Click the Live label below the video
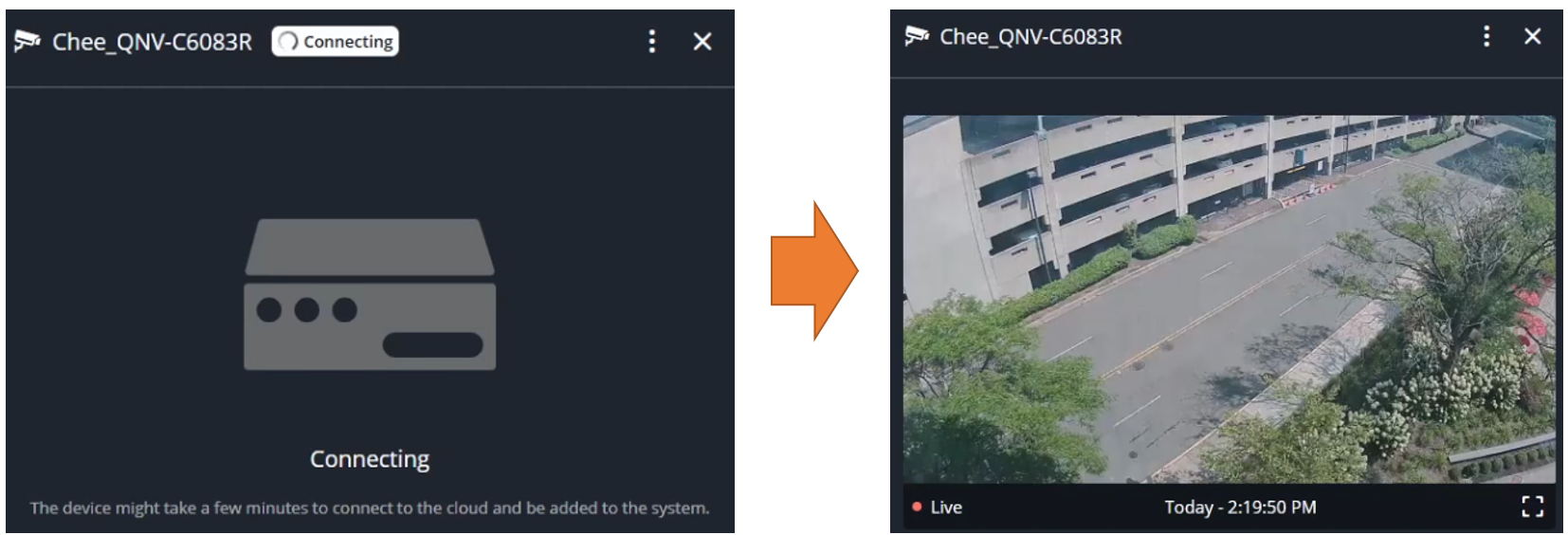The height and width of the screenshot is (535, 1568). (x=946, y=507)
